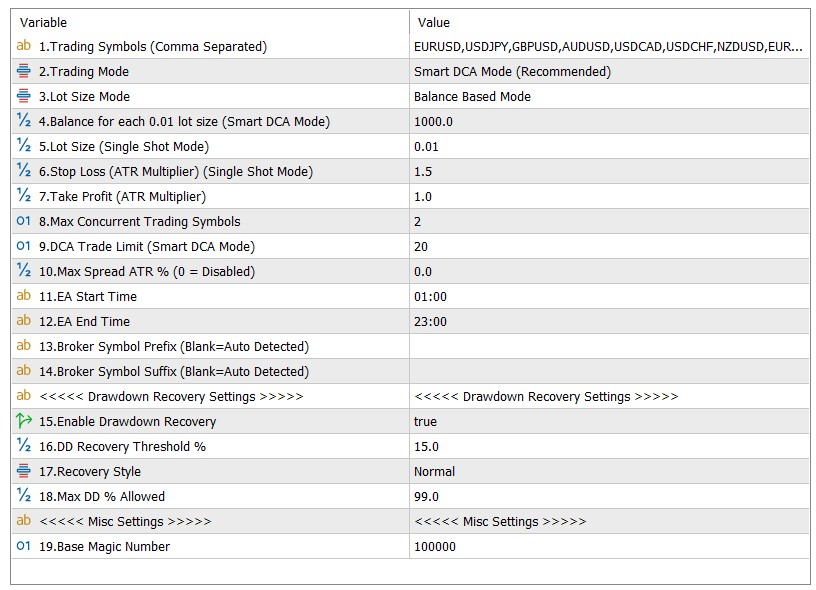The height and width of the screenshot is (590, 816).
Task: Click the double-type icon beside Lot Size (Single Shot Mode)
Action: tap(23, 146)
